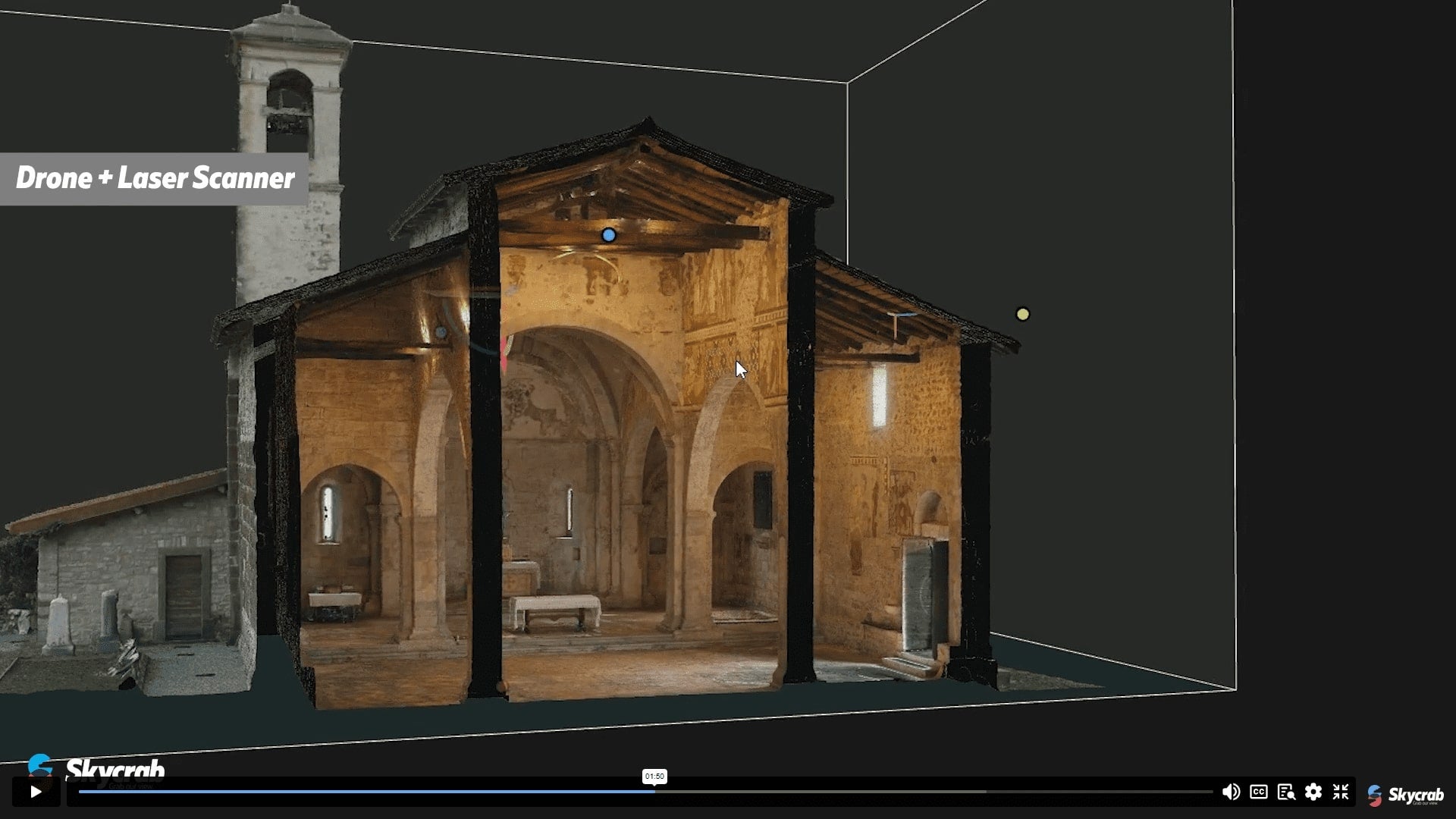This screenshot has width=1456, height=819.
Task: Exit fullscreen mode
Action: click(x=1341, y=792)
